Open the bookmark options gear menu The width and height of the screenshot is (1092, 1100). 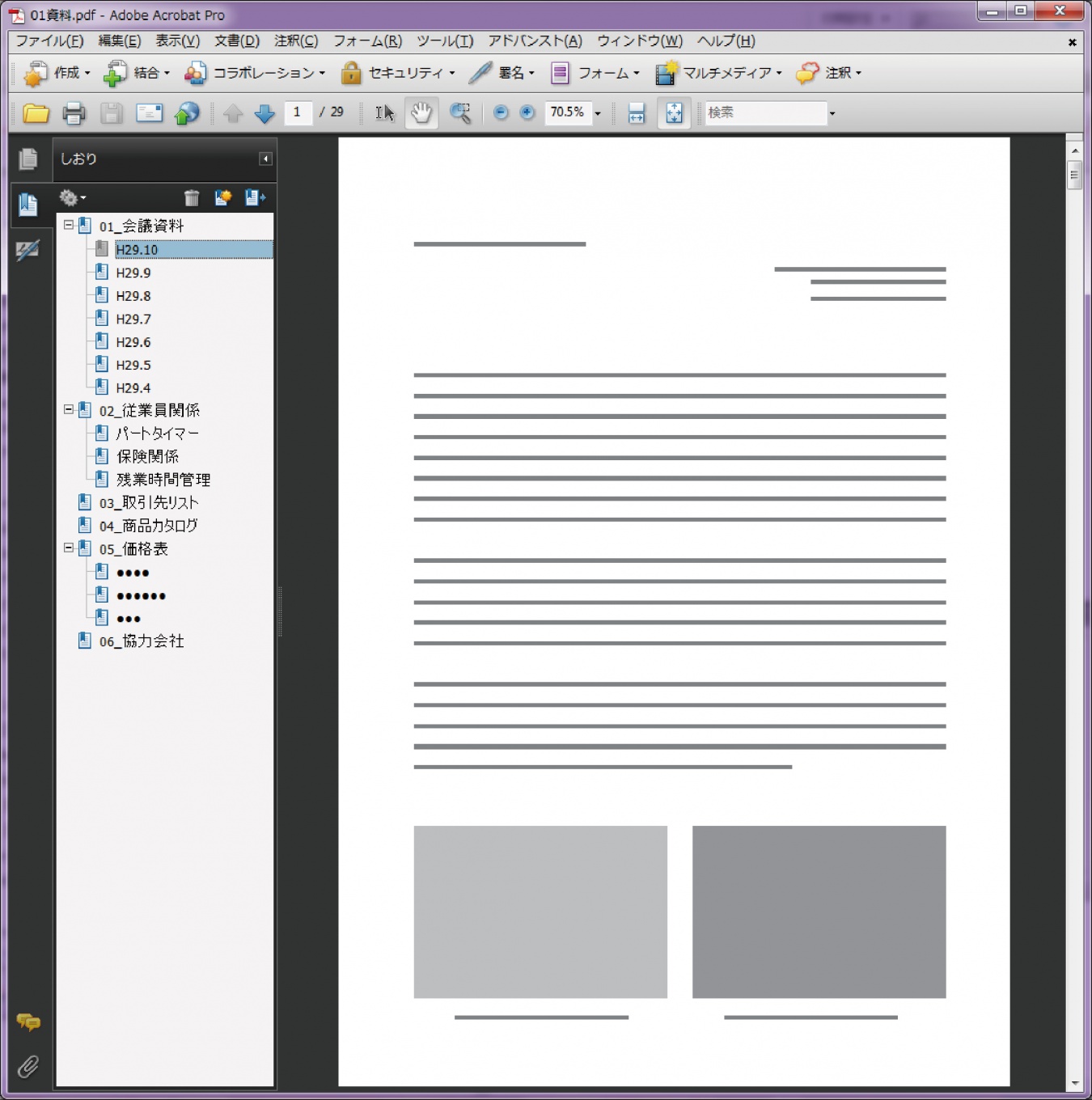tap(72, 197)
